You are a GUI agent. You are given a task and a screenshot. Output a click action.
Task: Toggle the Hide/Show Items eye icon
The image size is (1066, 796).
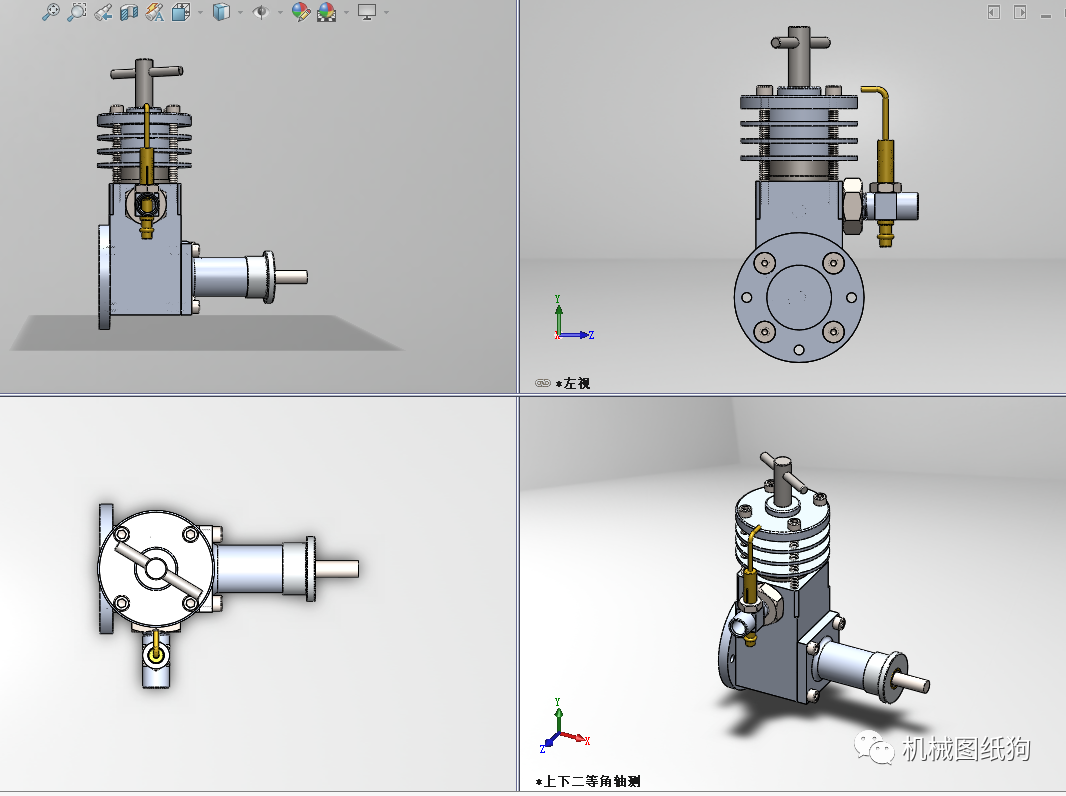click(x=260, y=12)
